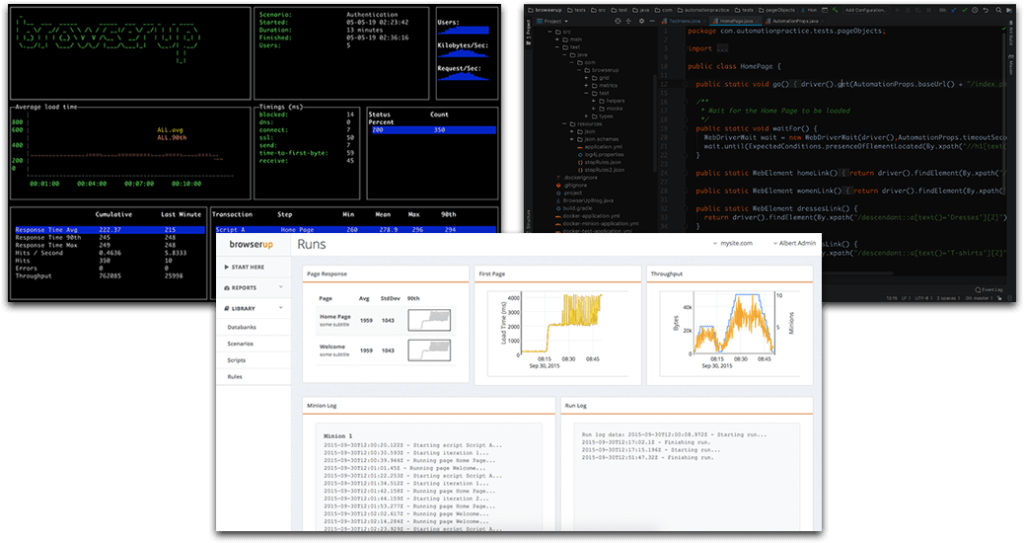The height and width of the screenshot is (543, 1024).
Task: Select docker-application.yml in Project tree
Action: (x=588, y=216)
